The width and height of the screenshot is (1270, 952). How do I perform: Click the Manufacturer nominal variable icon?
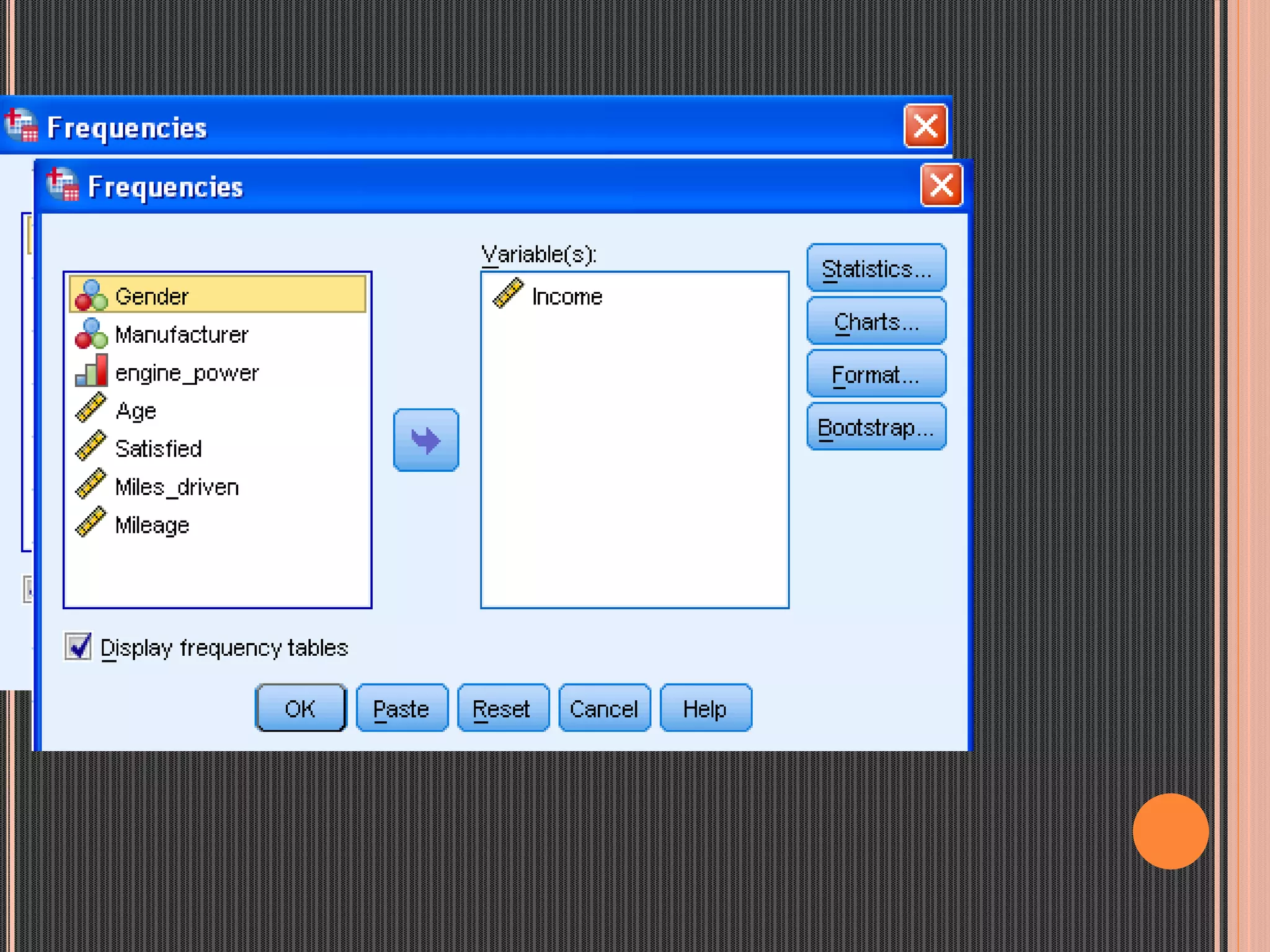click(91, 334)
